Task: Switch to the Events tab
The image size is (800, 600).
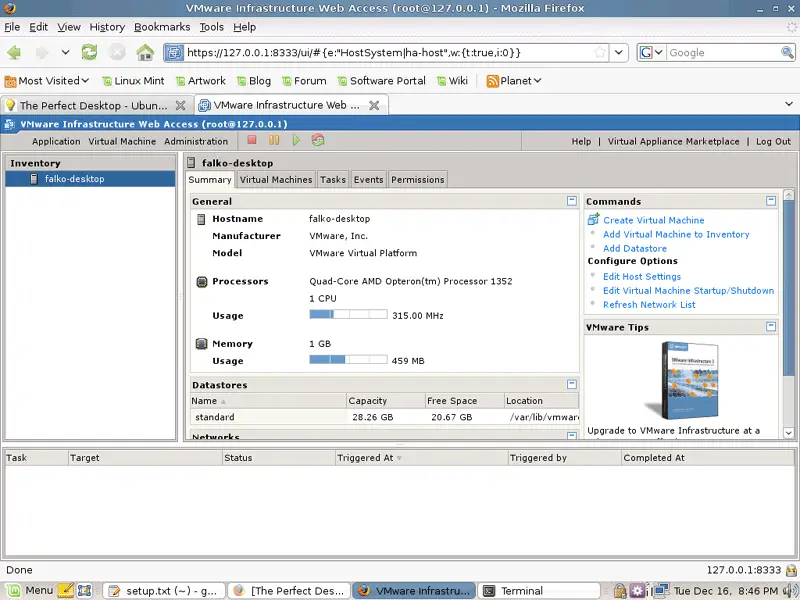Action: [x=368, y=180]
